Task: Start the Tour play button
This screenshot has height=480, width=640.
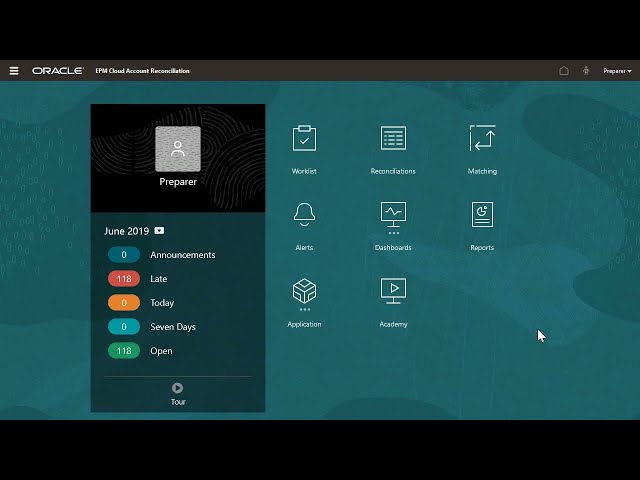Action: (x=178, y=388)
